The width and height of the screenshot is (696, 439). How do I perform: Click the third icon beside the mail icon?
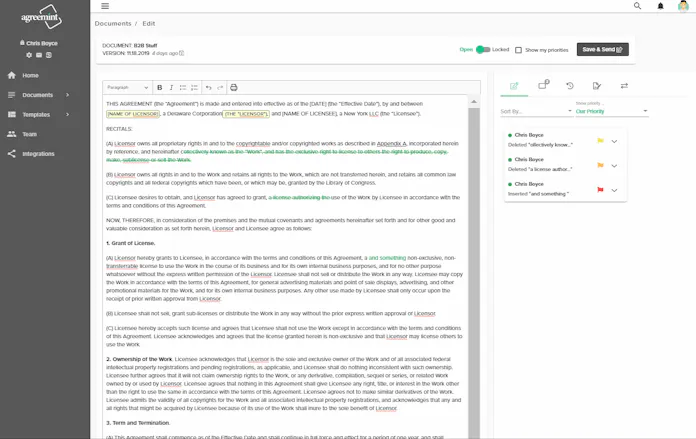(49, 55)
